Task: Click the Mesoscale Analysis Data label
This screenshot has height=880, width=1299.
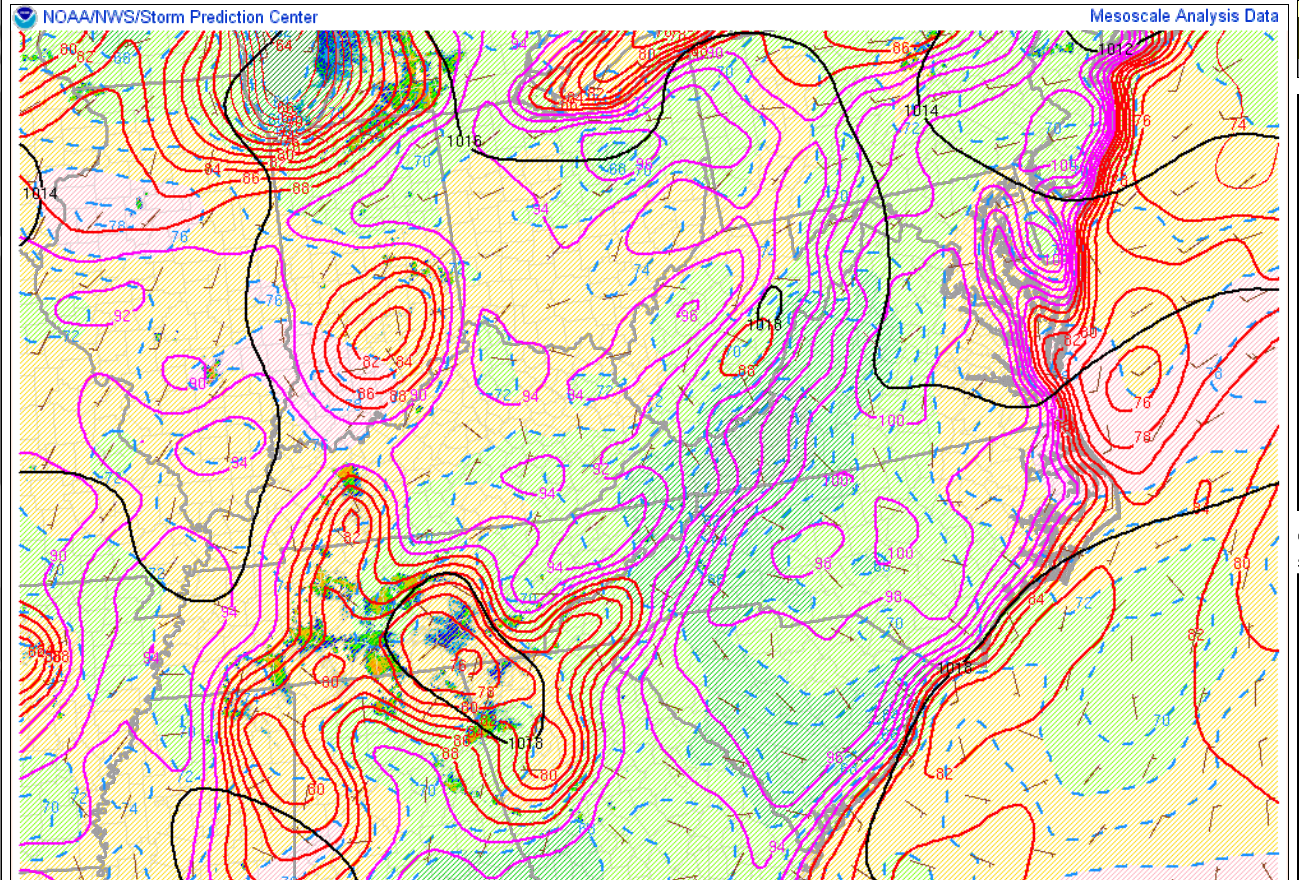Action: pos(1184,16)
